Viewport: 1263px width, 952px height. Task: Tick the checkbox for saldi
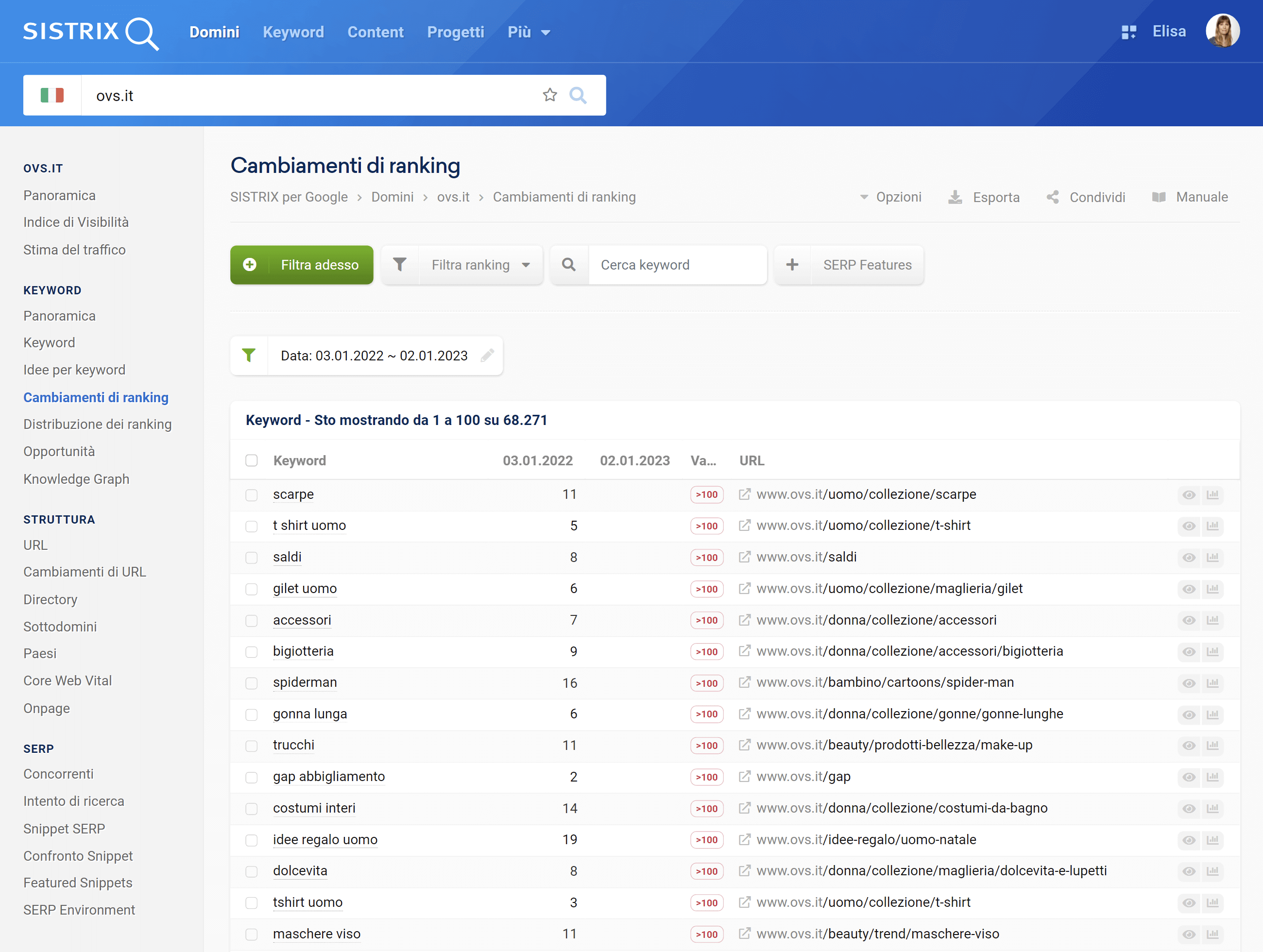pyautogui.click(x=251, y=558)
